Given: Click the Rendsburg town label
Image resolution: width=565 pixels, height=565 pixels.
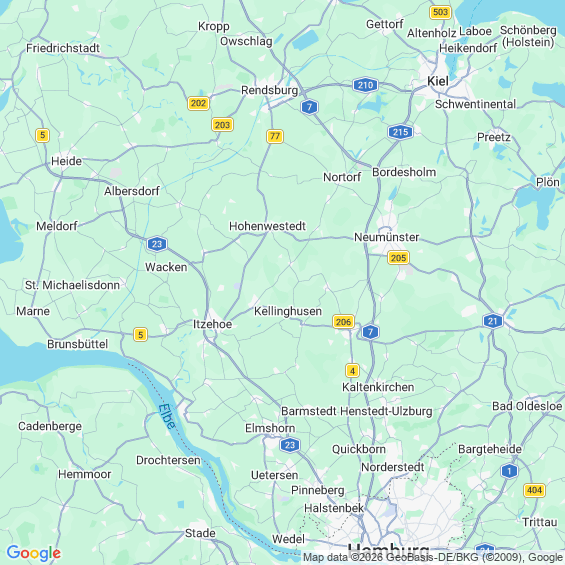Looking at the screenshot, I should (x=270, y=90).
